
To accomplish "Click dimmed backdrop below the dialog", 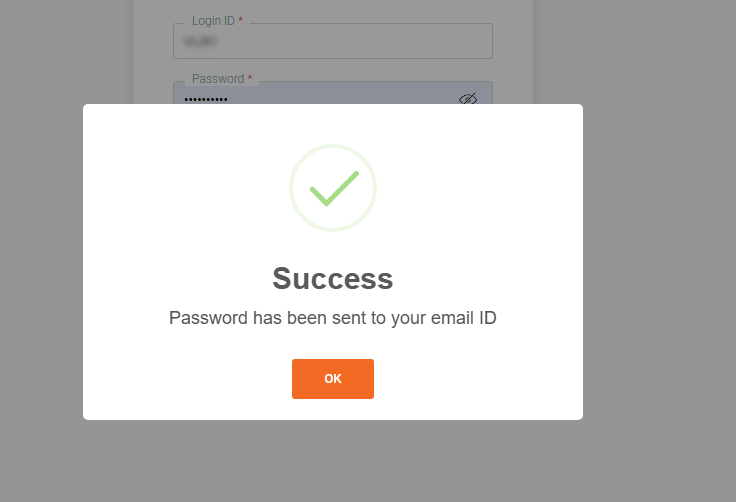I will point(333,461).
